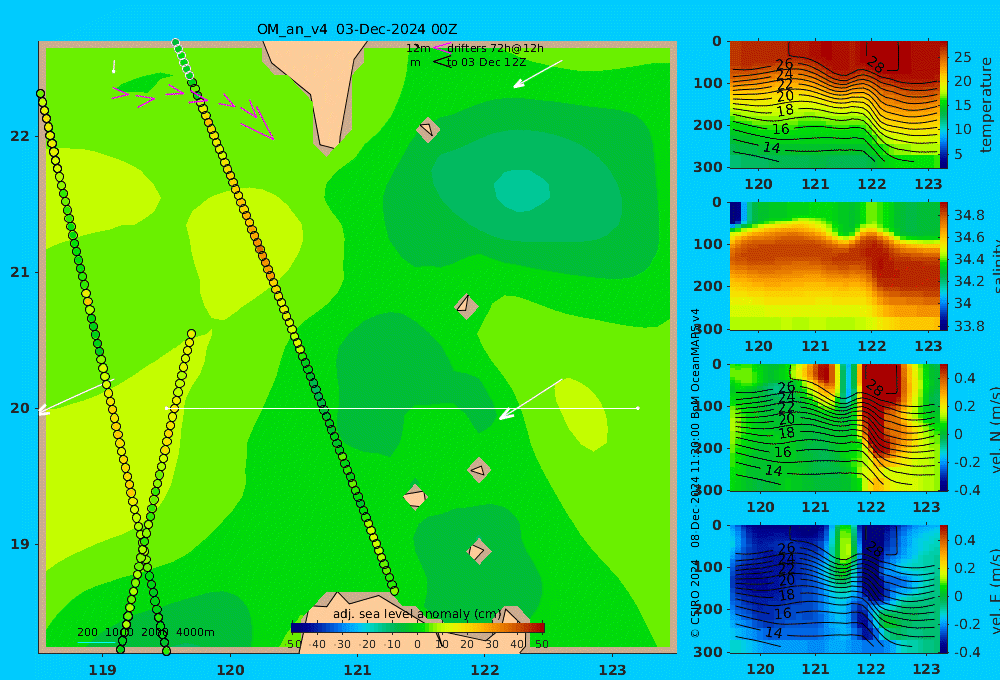
Task: Click the 0.4 tick on vel. N colorbar
Action: (965, 378)
